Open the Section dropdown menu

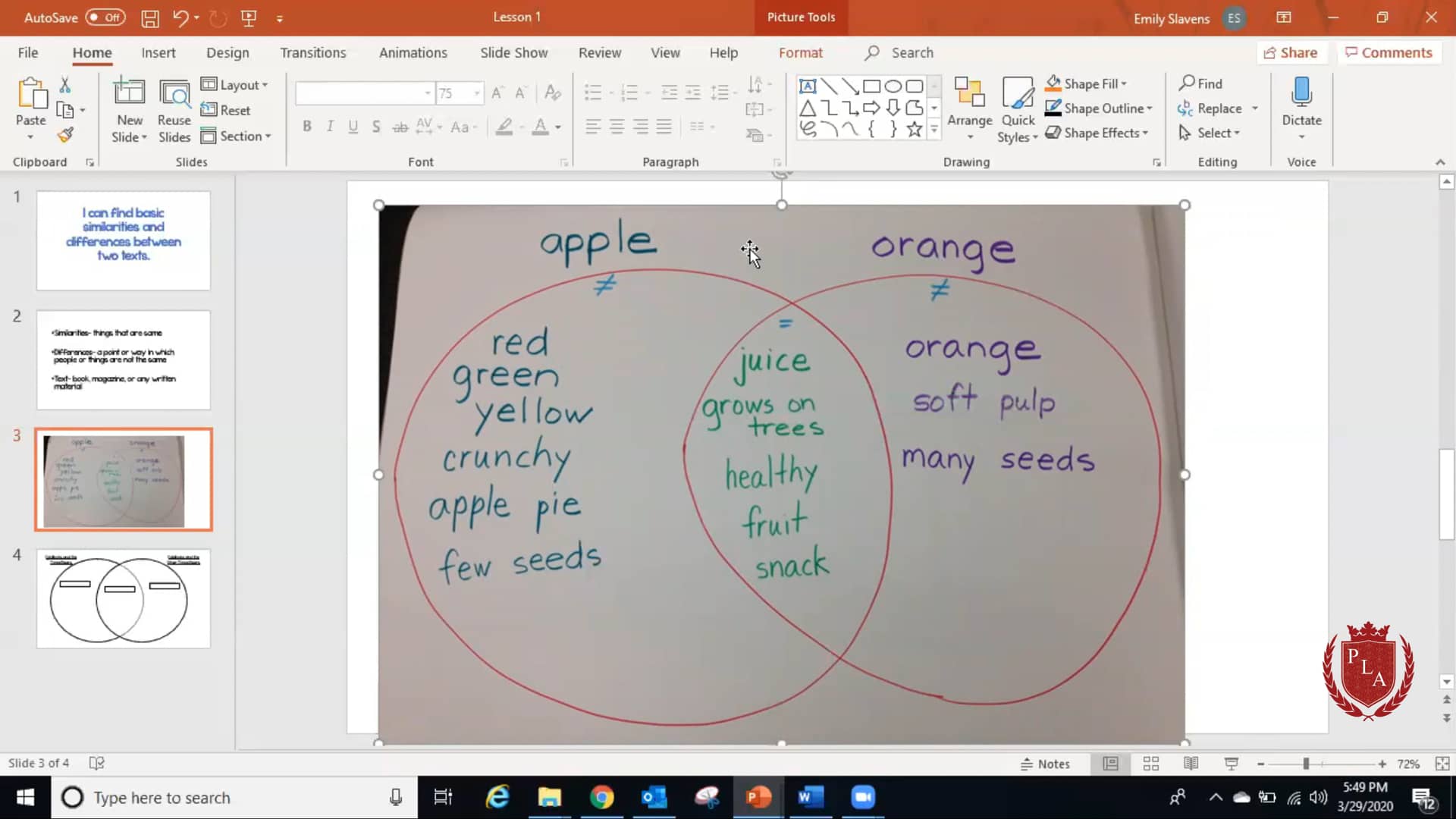click(x=237, y=136)
